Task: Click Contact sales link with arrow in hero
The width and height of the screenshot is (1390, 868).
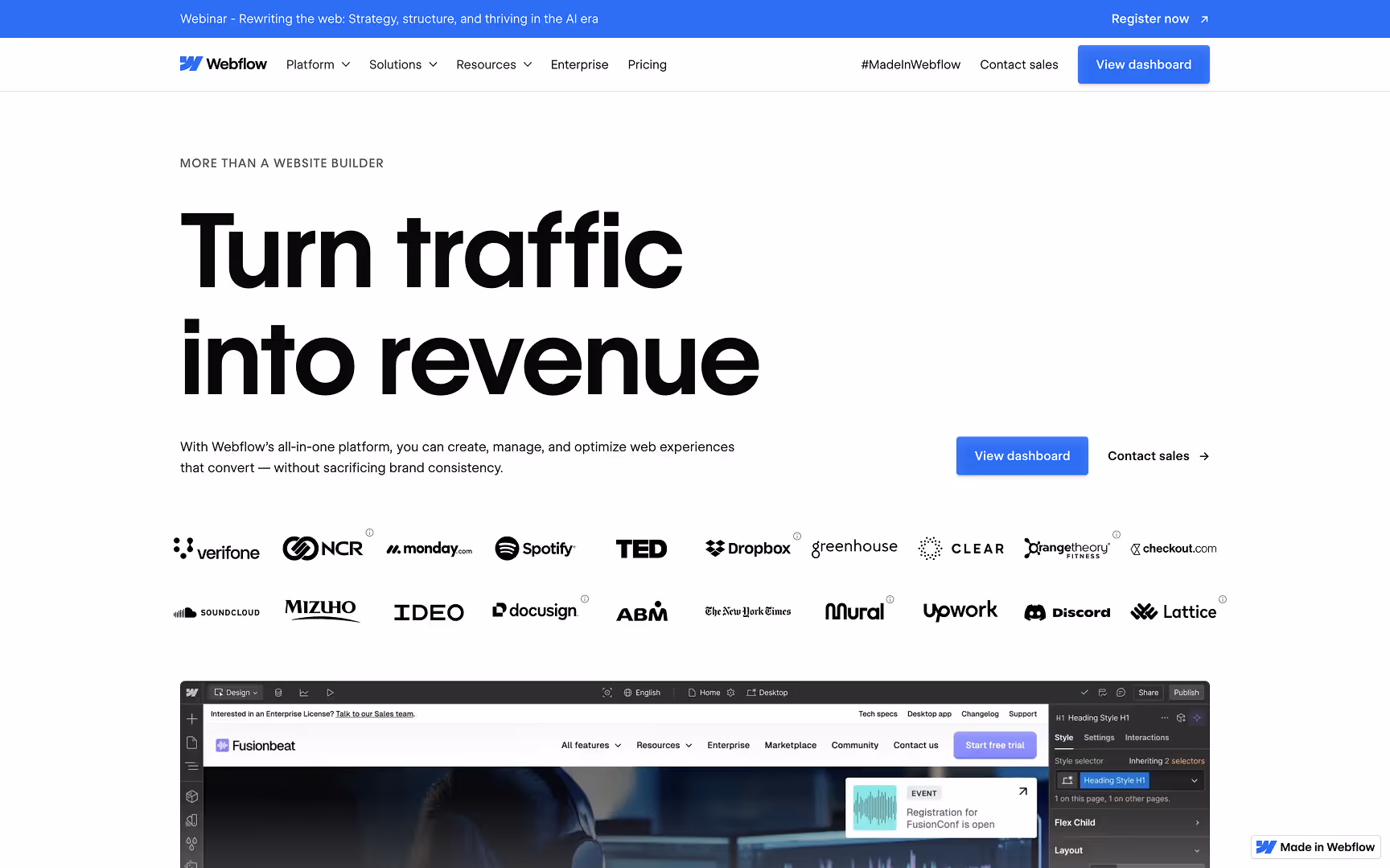Action: tap(1158, 456)
